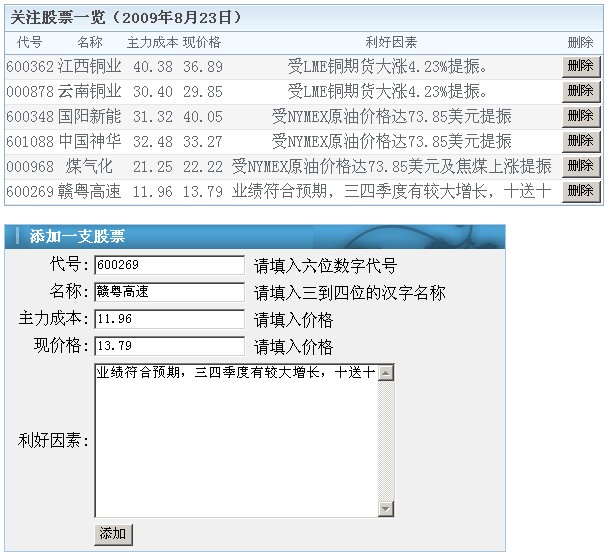The image size is (609, 557).
Task: Click the cost value 30.40
Action: (153, 92)
